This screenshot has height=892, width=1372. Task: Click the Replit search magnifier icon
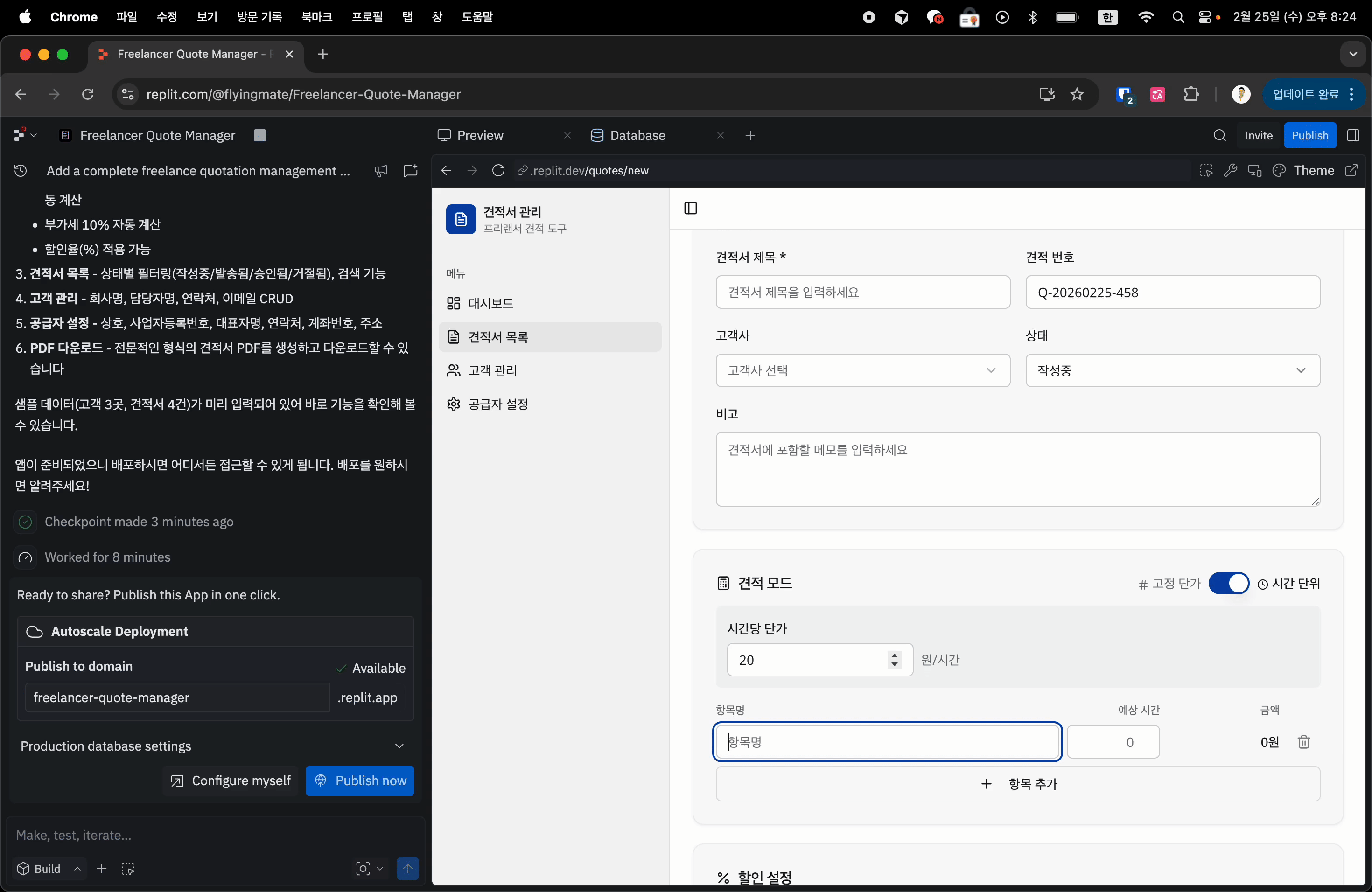pyautogui.click(x=1219, y=135)
